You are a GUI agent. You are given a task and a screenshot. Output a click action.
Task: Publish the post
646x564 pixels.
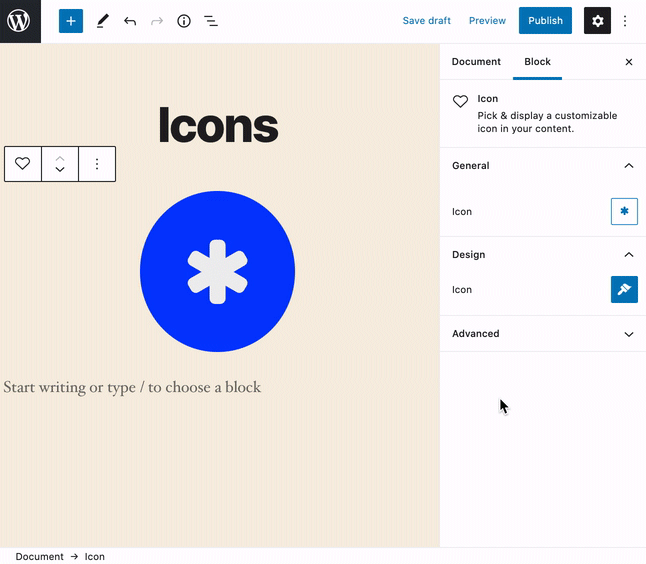coord(545,21)
